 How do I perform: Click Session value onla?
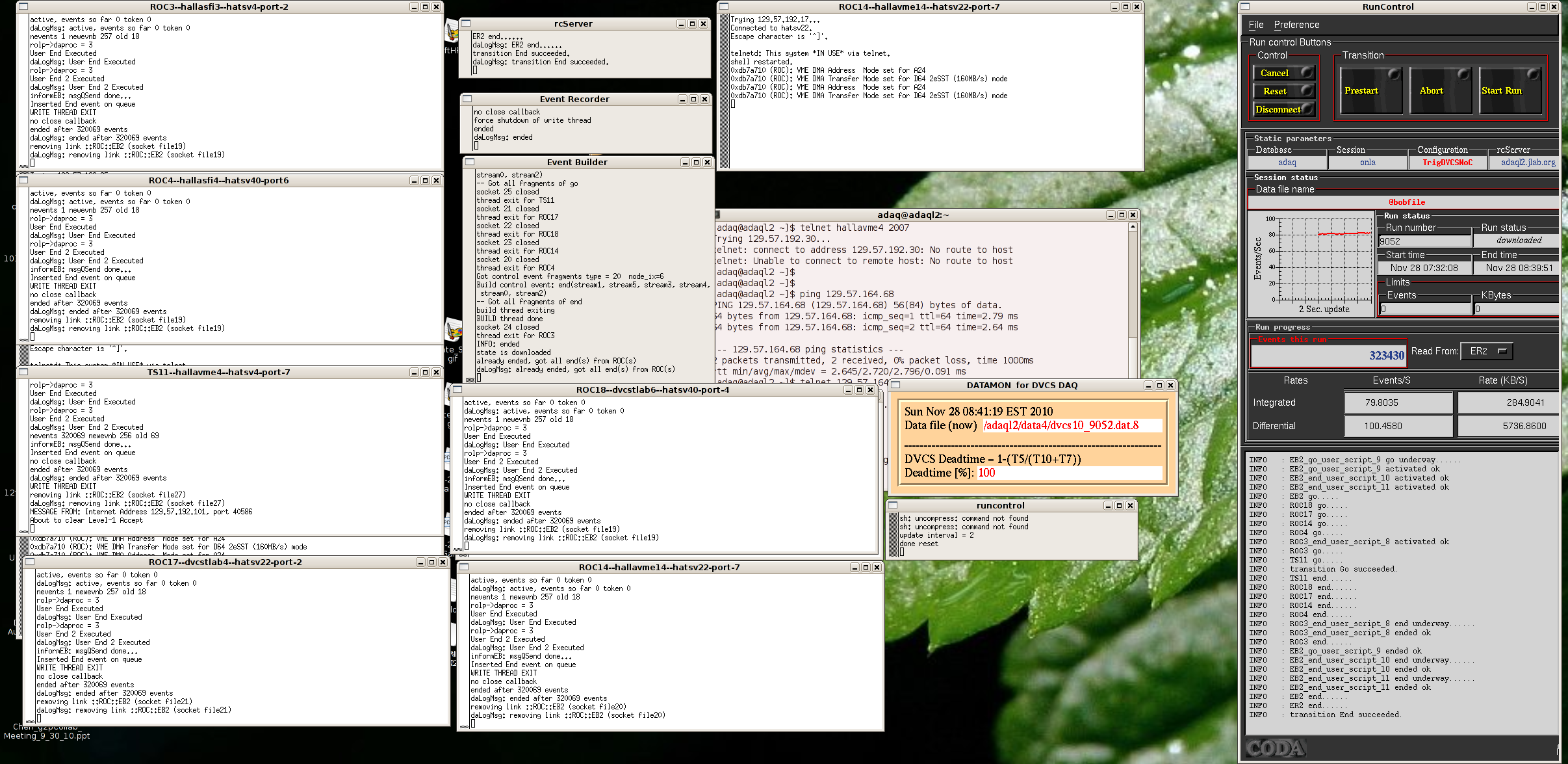(x=1367, y=163)
